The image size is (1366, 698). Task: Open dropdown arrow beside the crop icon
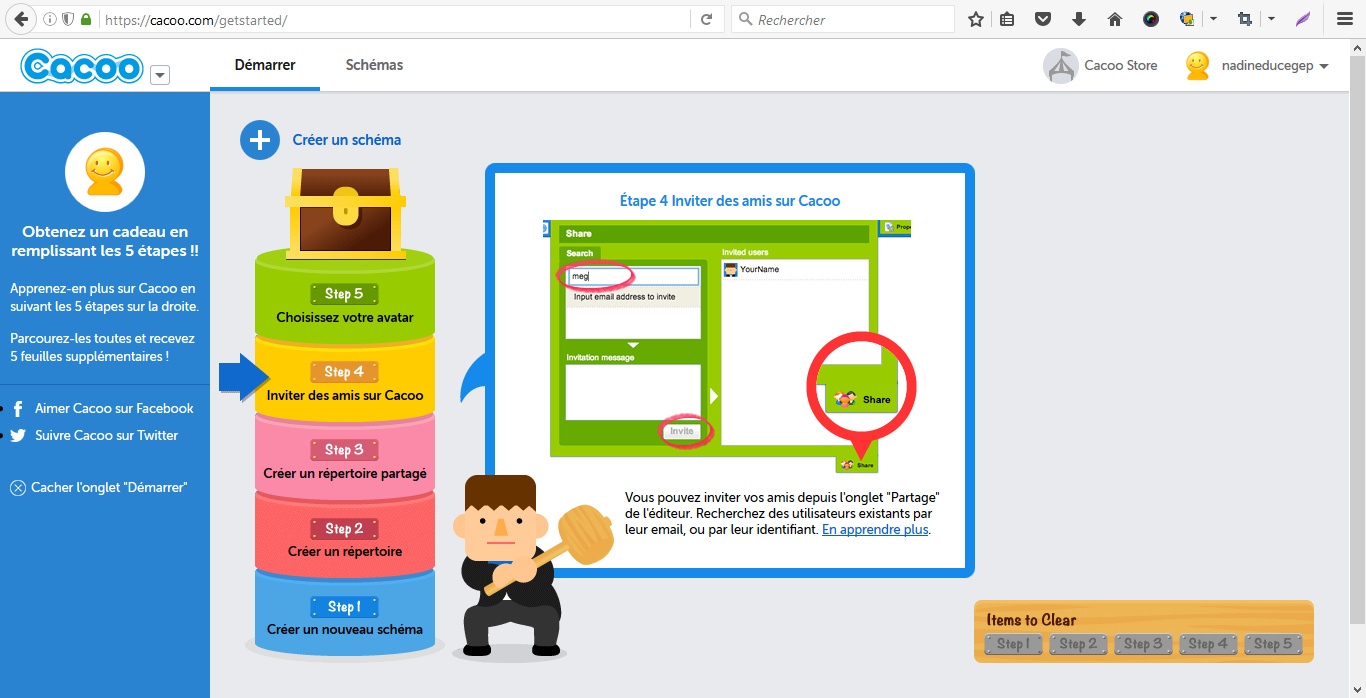(1271, 19)
